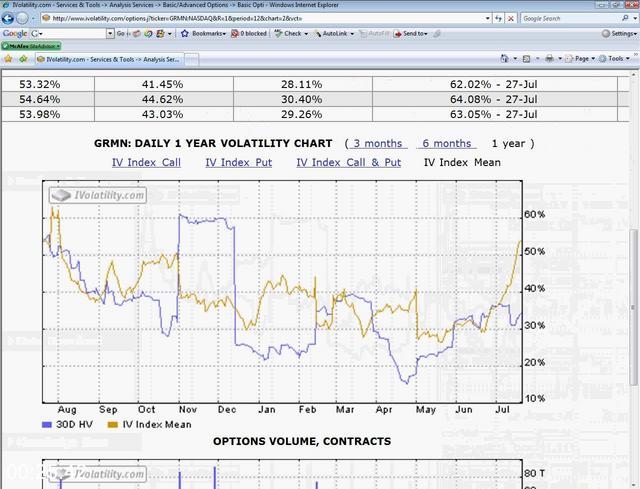
Task: Open a new blank tab
Action: [192, 60]
